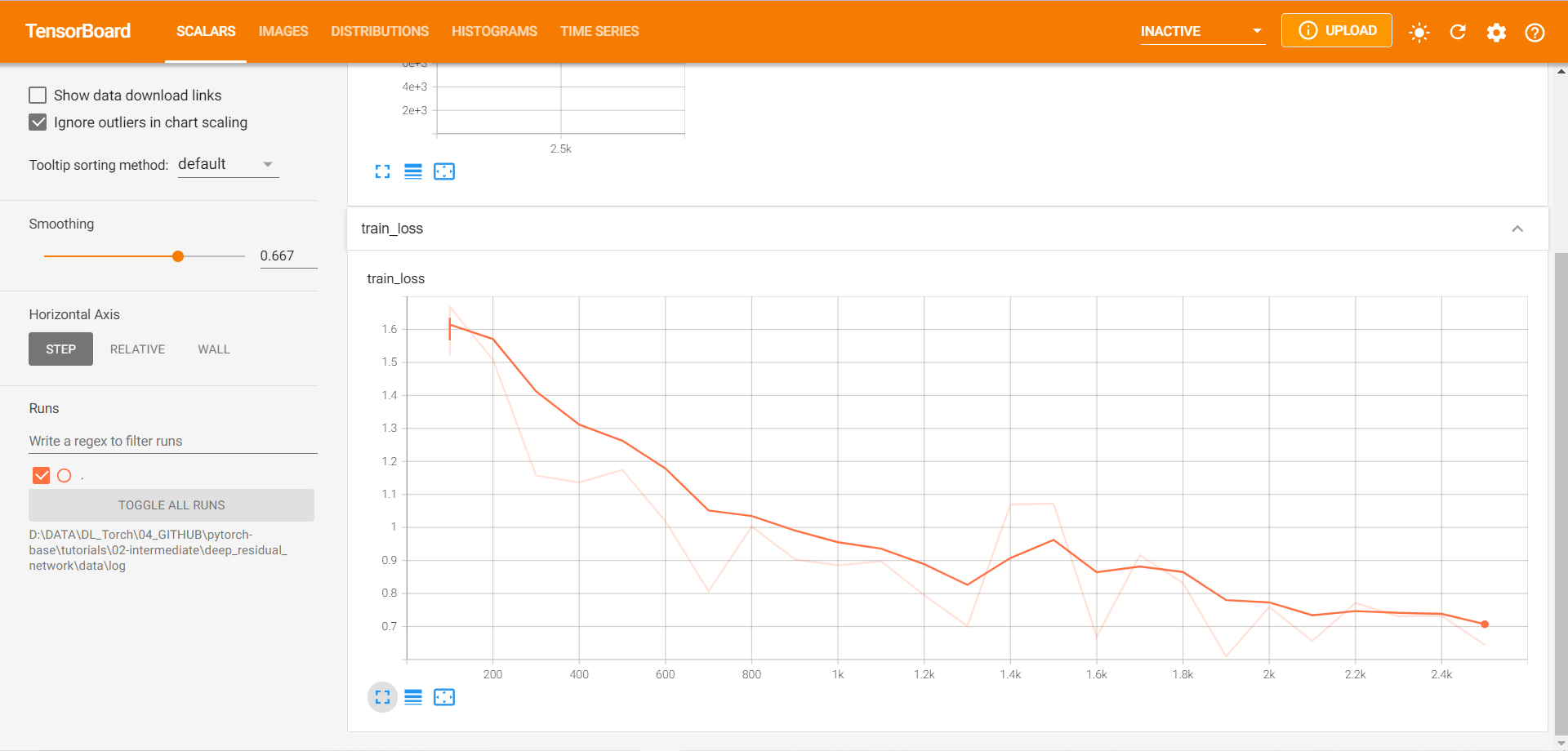Toggle y-axis log scale on train_loss chart

tap(413, 697)
